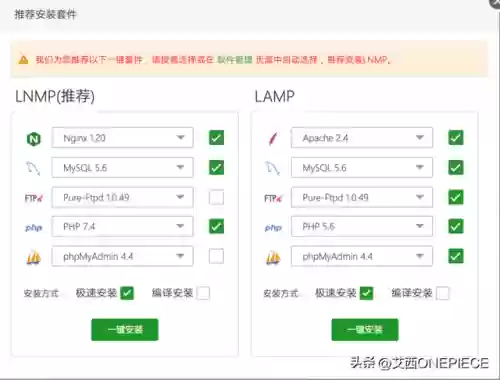Open the Nginx 1.20 version dropdown
Viewport: 500px width, 380px height.
pos(122,138)
